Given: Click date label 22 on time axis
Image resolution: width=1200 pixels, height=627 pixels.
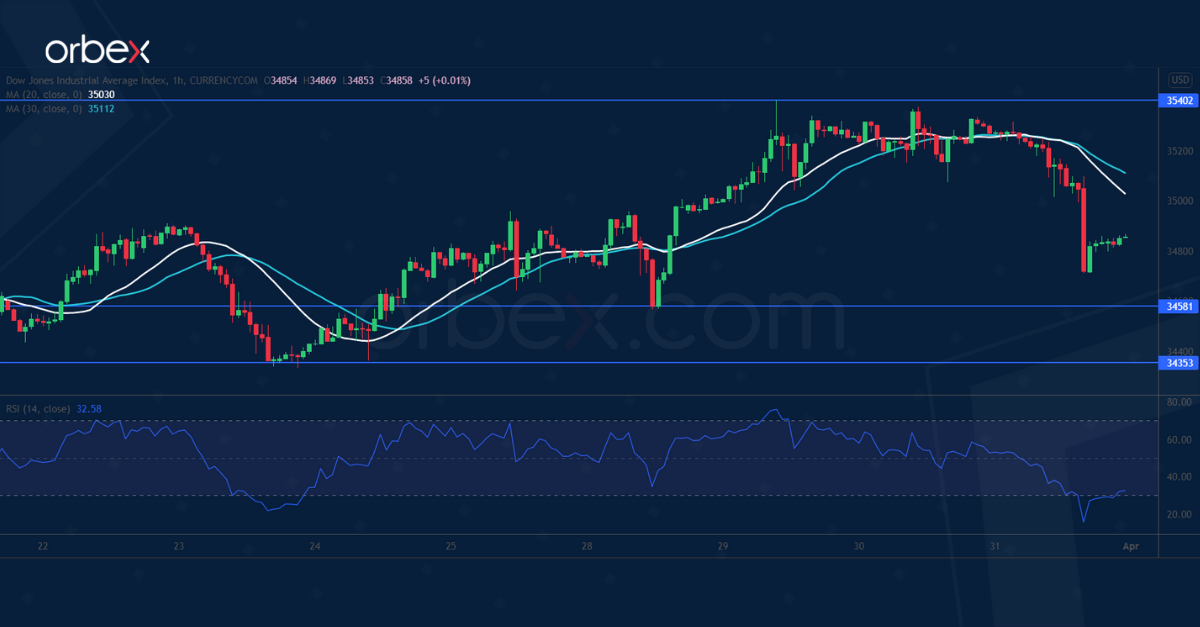Looking at the screenshot, I should tap(42, 546).
